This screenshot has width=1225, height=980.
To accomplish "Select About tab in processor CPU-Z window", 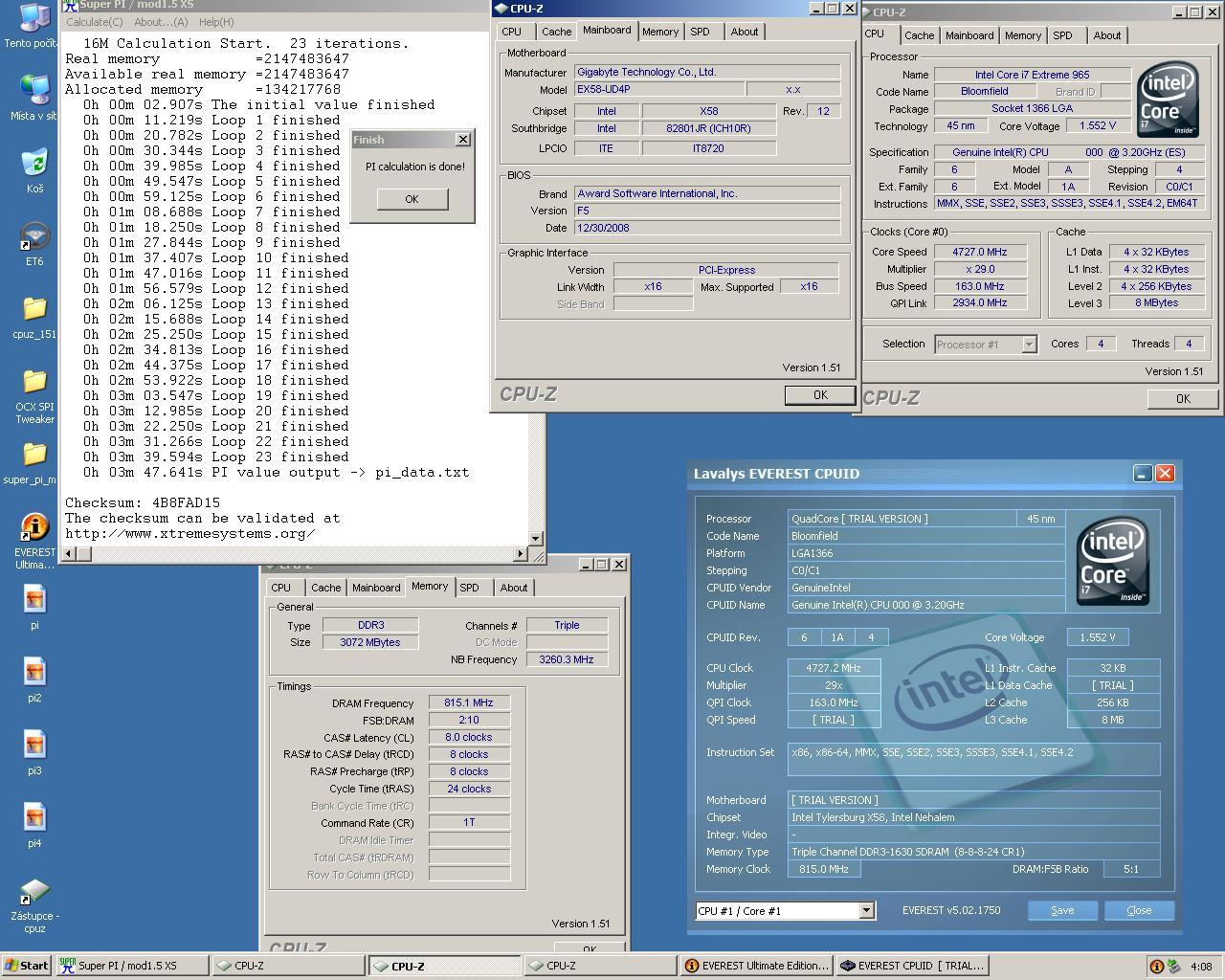I will pos(1107,35).
